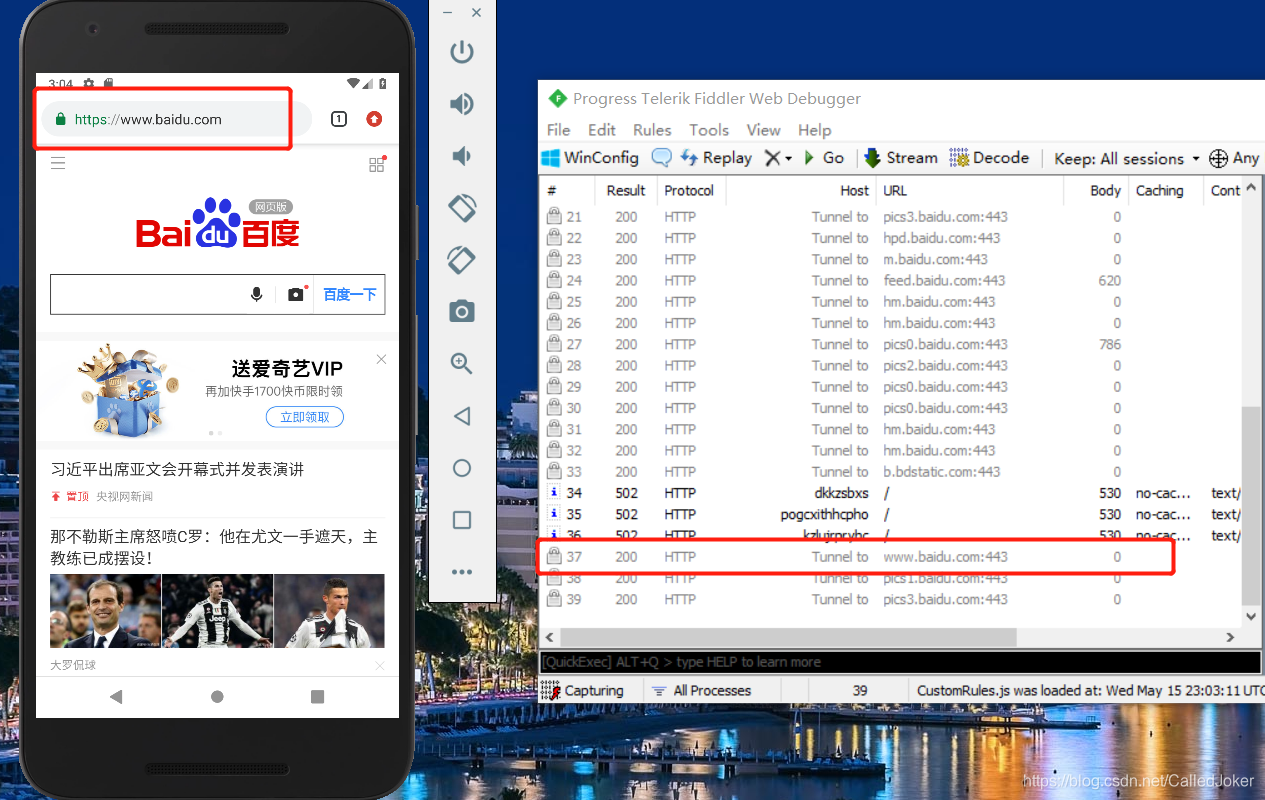Sort by the Body column header

click(1095, 190)
